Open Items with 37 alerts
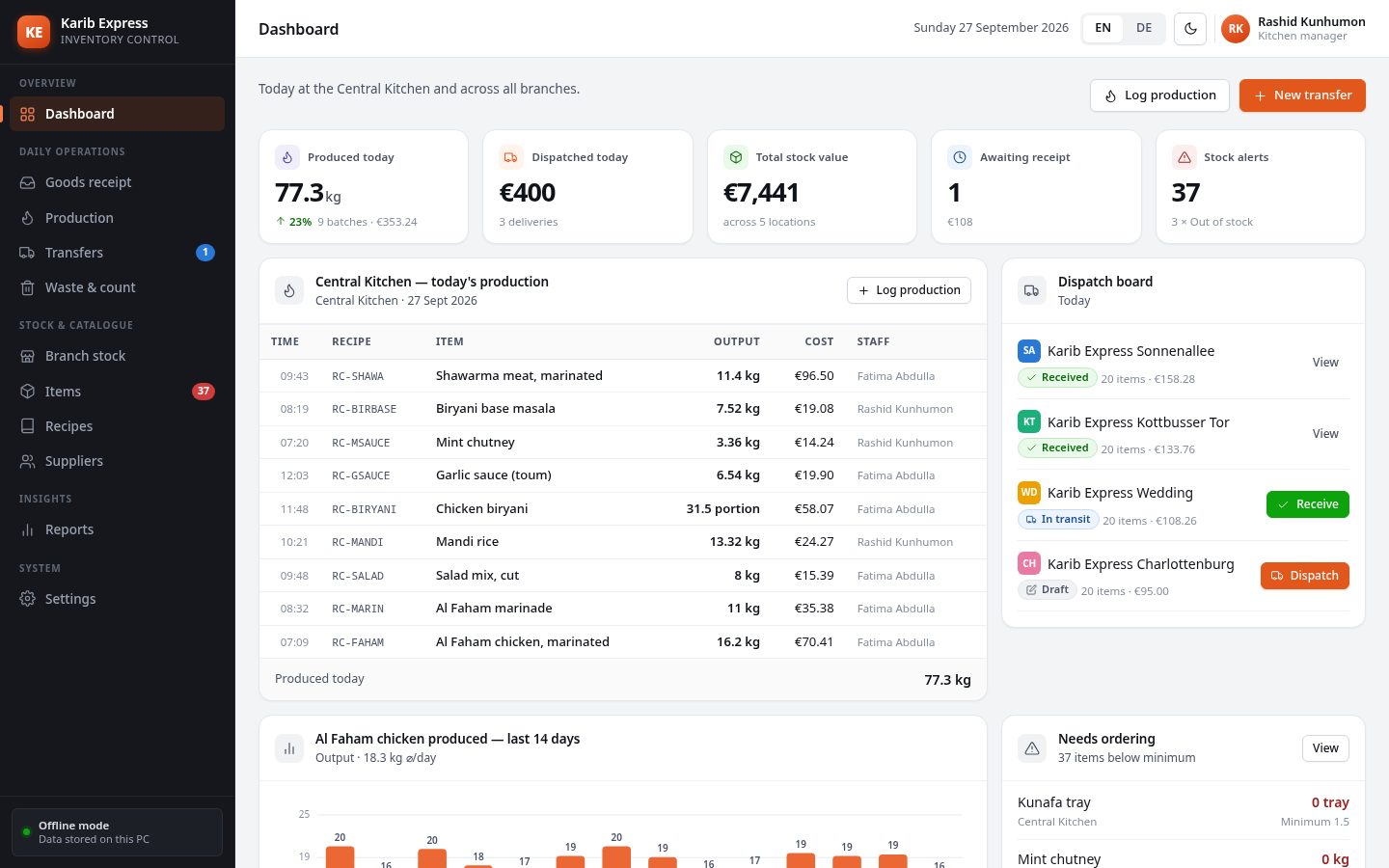The image size is (1389, 868). click(117, 392)
